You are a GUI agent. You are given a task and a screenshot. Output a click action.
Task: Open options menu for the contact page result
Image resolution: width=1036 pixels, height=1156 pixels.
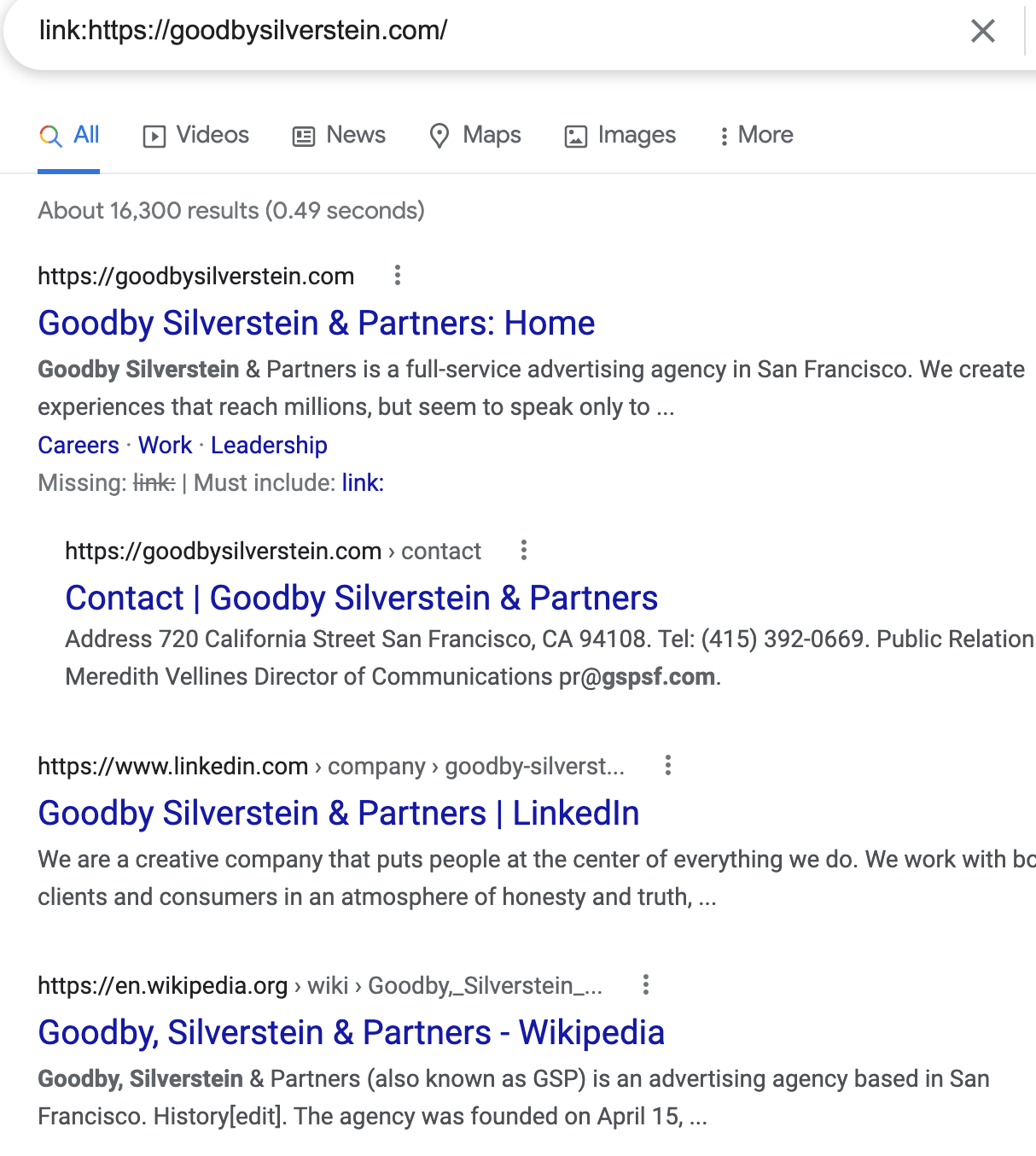524,551
